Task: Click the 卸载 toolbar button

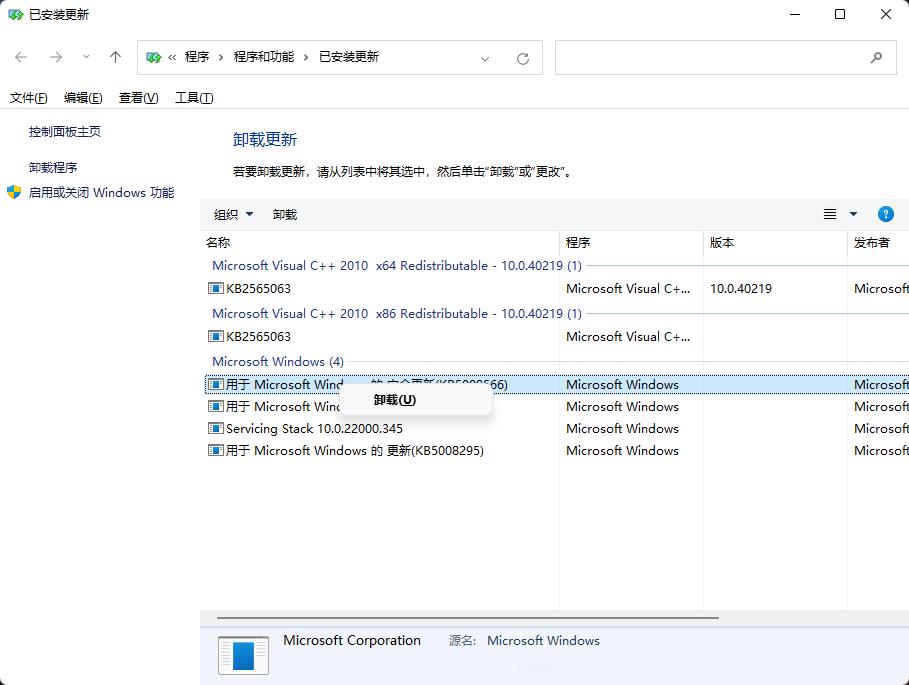Action: click(283, 213)
